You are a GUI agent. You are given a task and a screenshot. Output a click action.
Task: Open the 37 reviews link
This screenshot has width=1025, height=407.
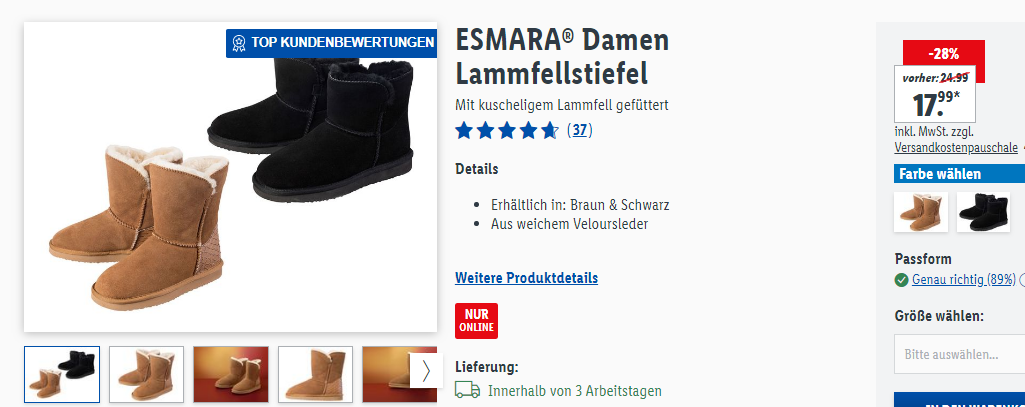tap(580, 131)
